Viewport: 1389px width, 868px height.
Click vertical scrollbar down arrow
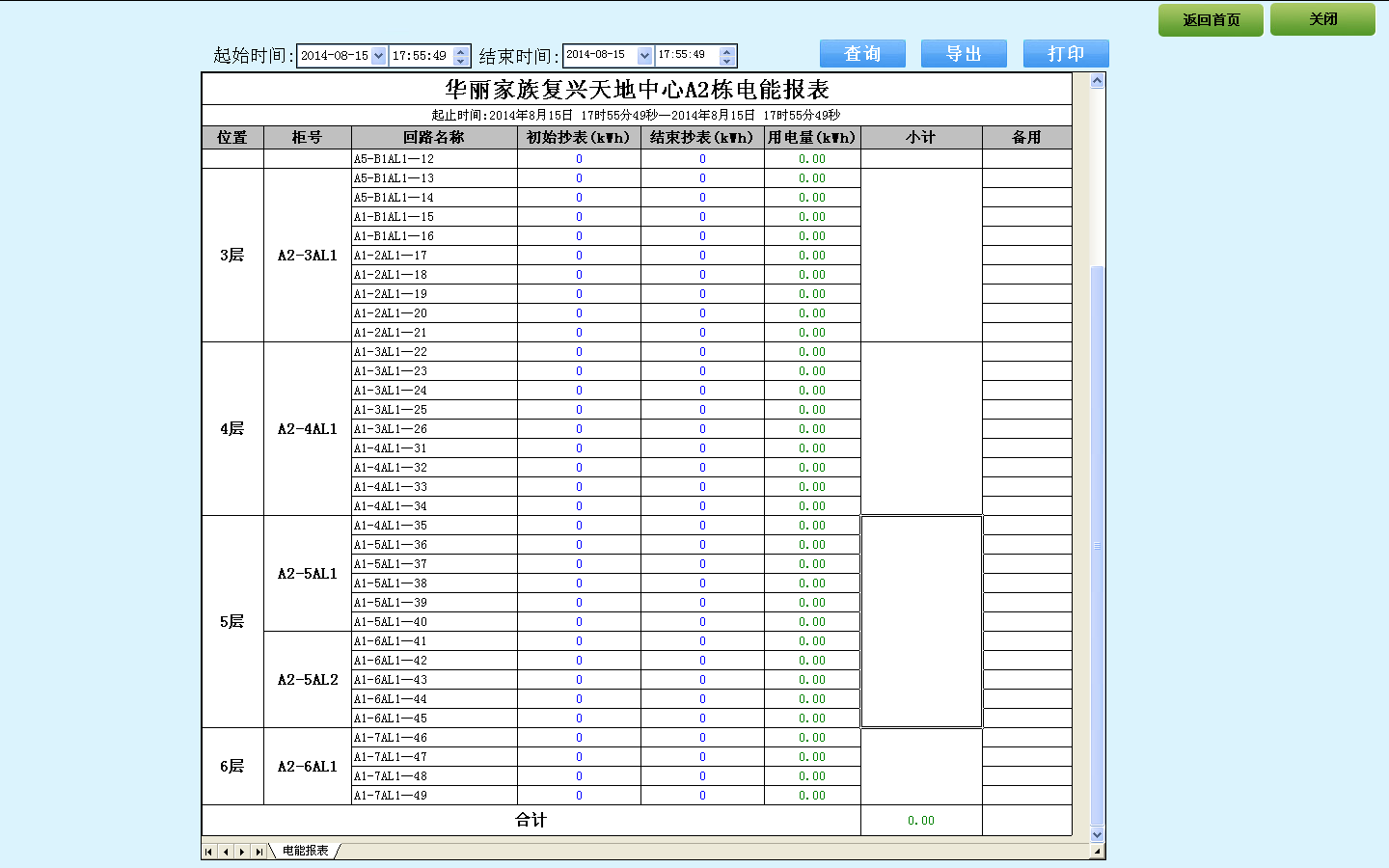1097,835
